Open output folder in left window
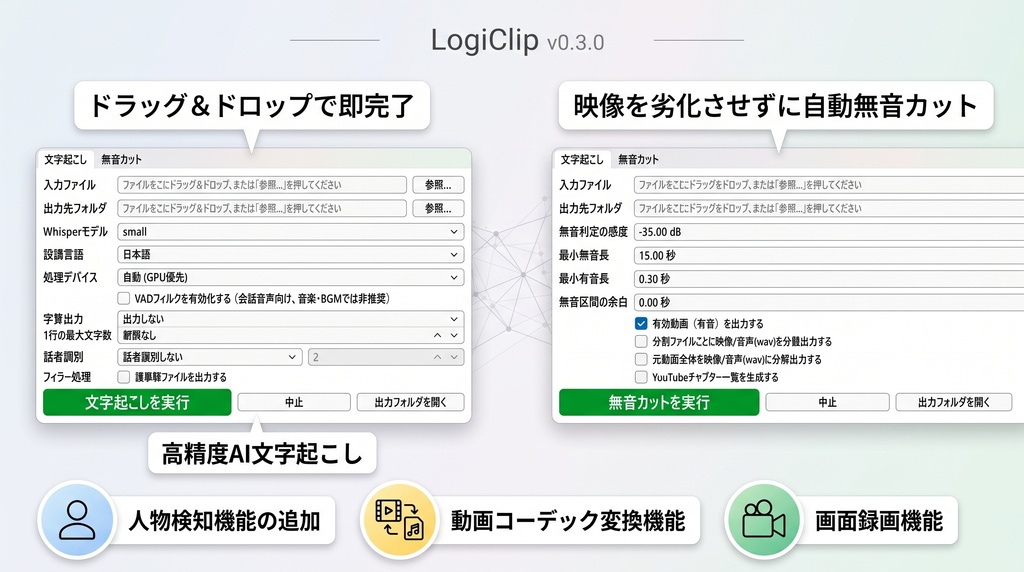1024x572 pixels. (411, 402)
